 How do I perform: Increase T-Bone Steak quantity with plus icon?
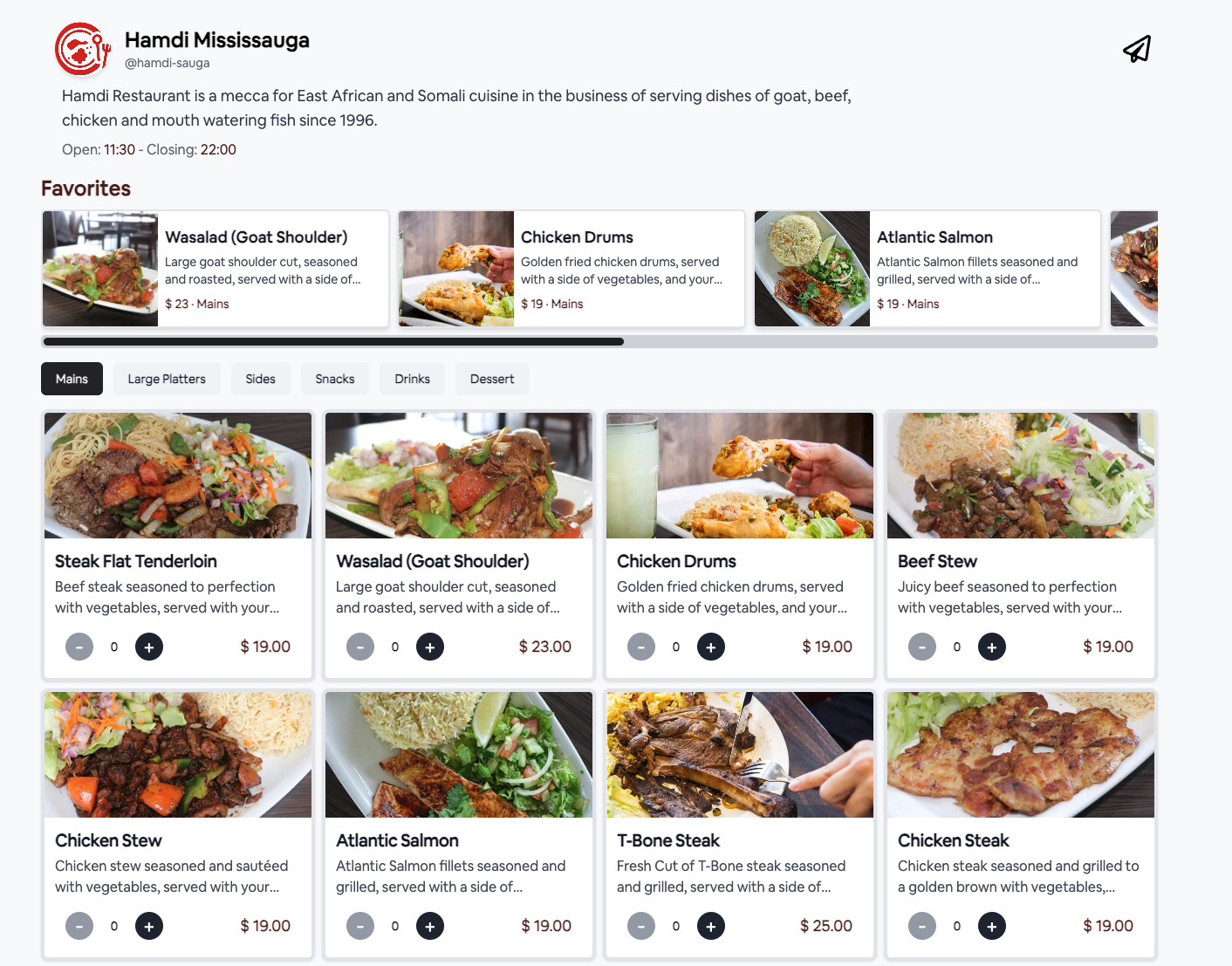[711, 926]
